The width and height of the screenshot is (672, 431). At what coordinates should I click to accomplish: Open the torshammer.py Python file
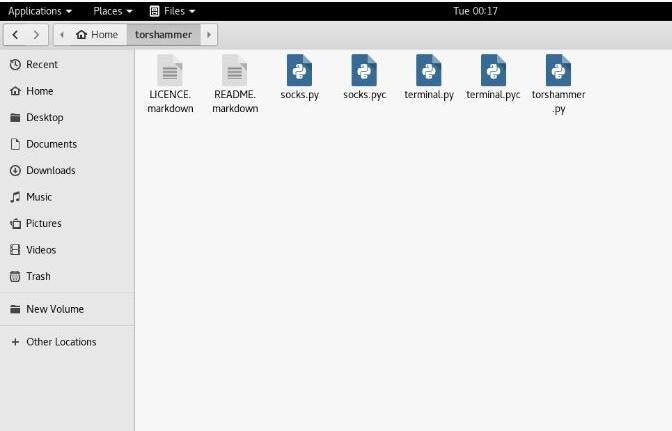[x=558, y=72]
